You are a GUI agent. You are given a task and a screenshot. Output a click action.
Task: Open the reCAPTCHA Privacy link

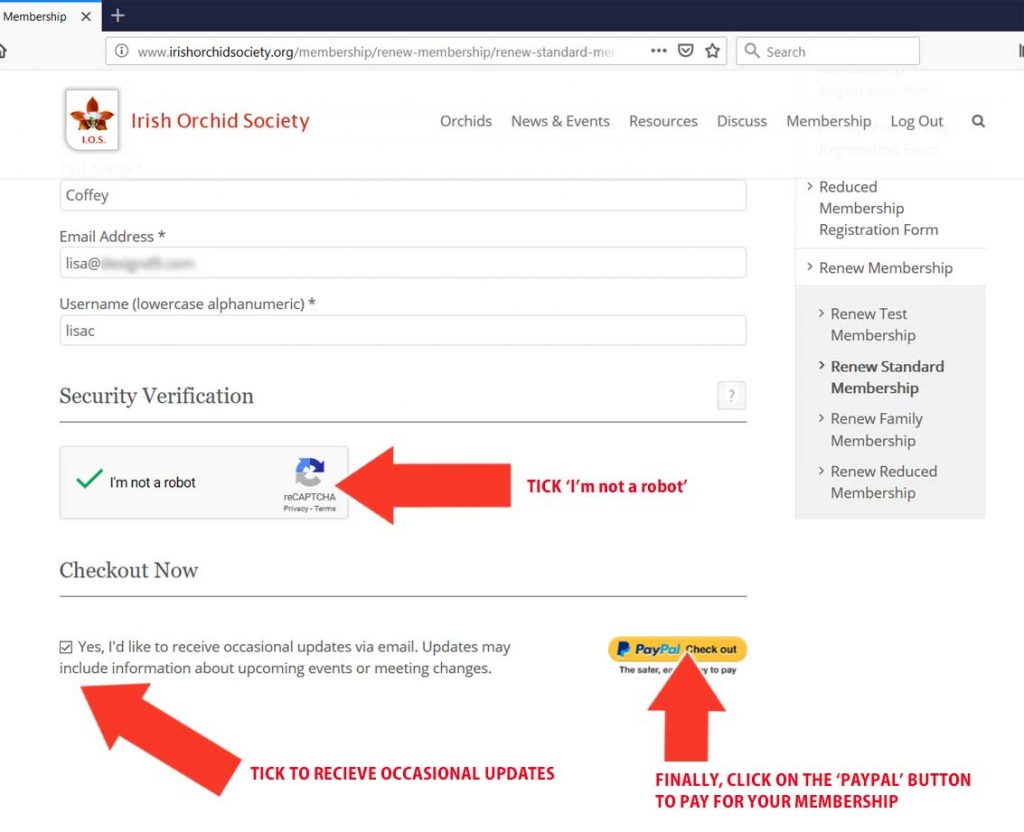(x=295, y=508)
